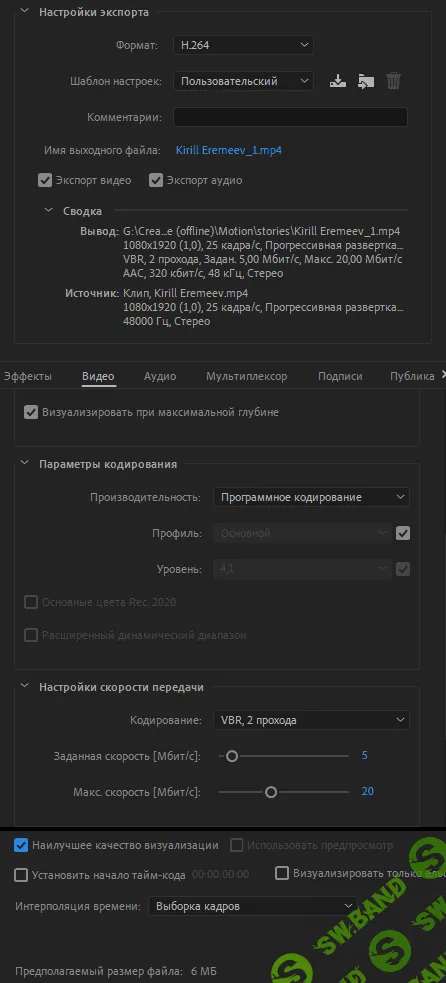The image size is (446, 983).
Task: Toggle the Экспорт аудио checkbox
Action: tap(156, 181)
